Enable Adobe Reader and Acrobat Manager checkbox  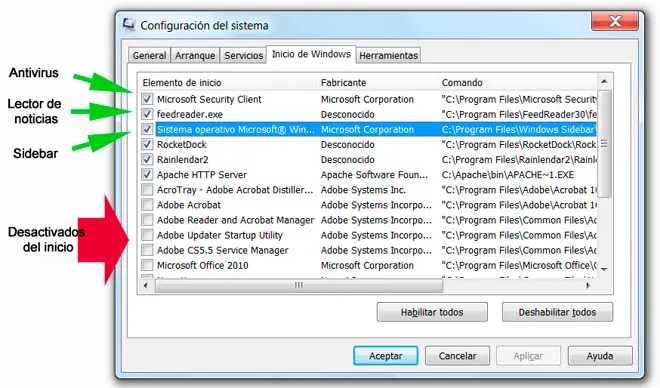point(147,220)
